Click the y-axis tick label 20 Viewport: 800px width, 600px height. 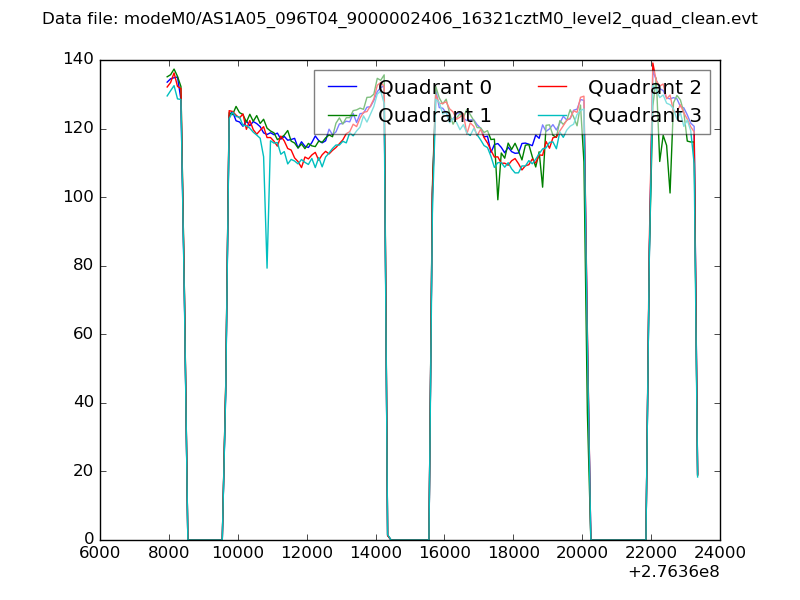pyautogui.click(x=82, y=471)
